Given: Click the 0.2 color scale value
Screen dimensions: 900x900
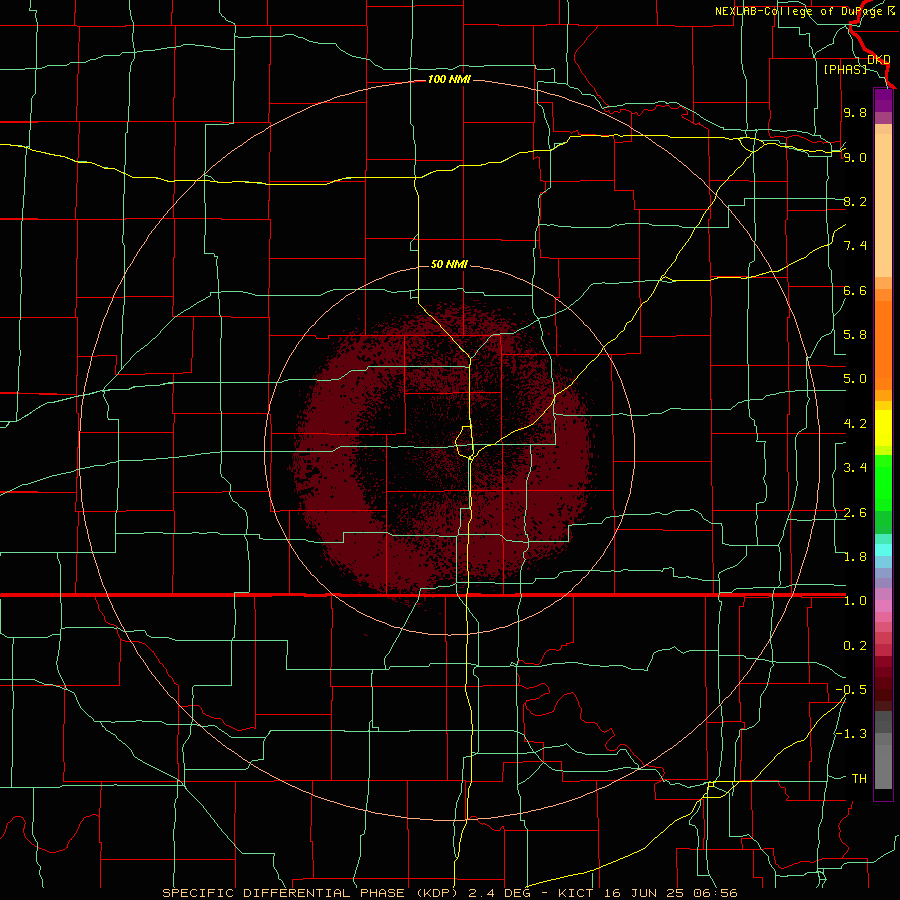Looking at the screenshot, I should tap(855, 645).
